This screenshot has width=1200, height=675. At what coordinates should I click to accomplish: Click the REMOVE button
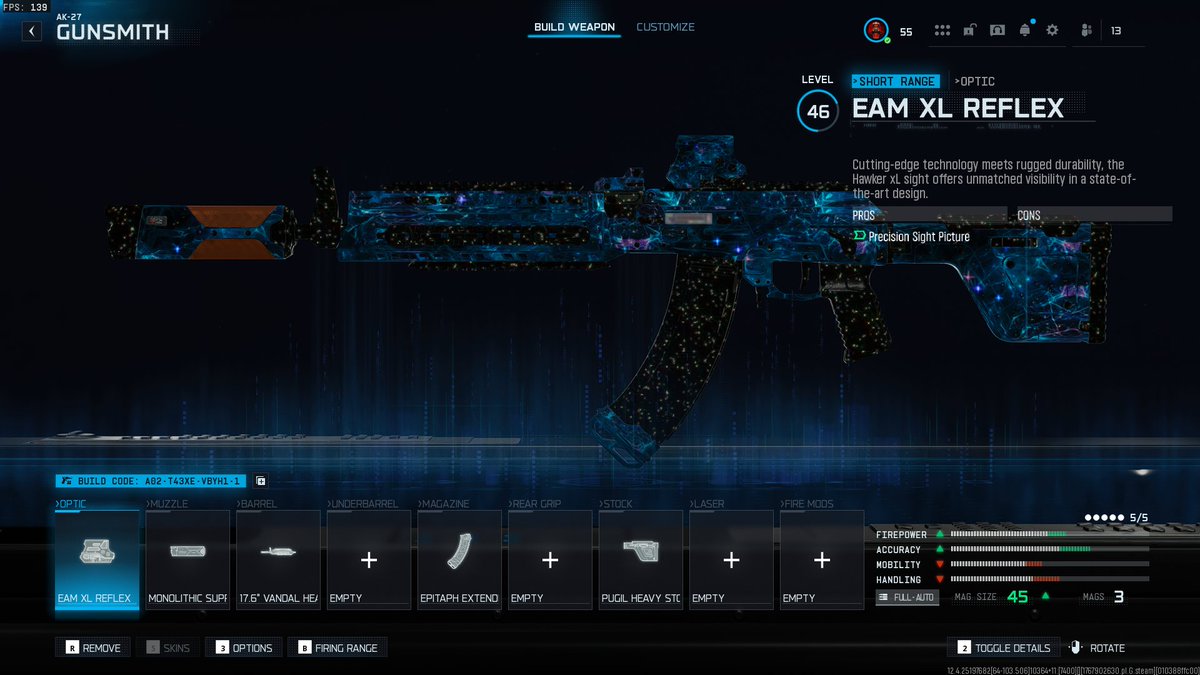(x=93, y=648)
